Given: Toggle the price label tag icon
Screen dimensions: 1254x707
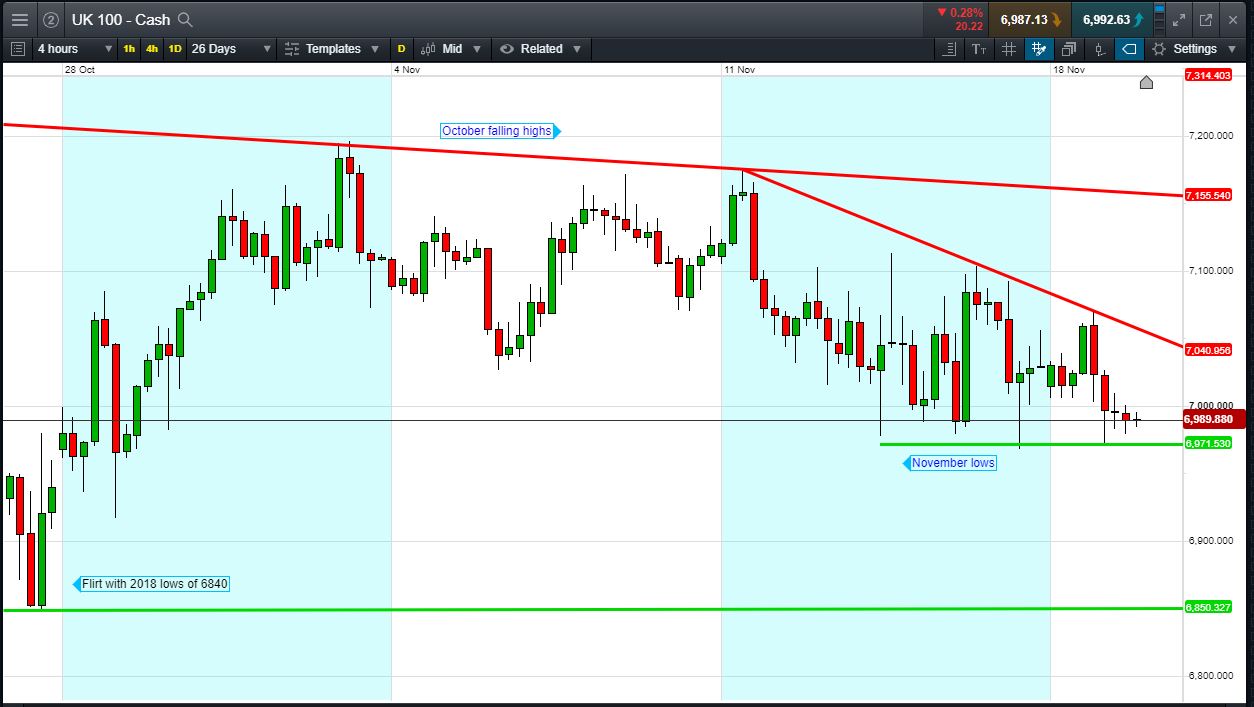Looking at the screenshot, I should (1129, 48).
